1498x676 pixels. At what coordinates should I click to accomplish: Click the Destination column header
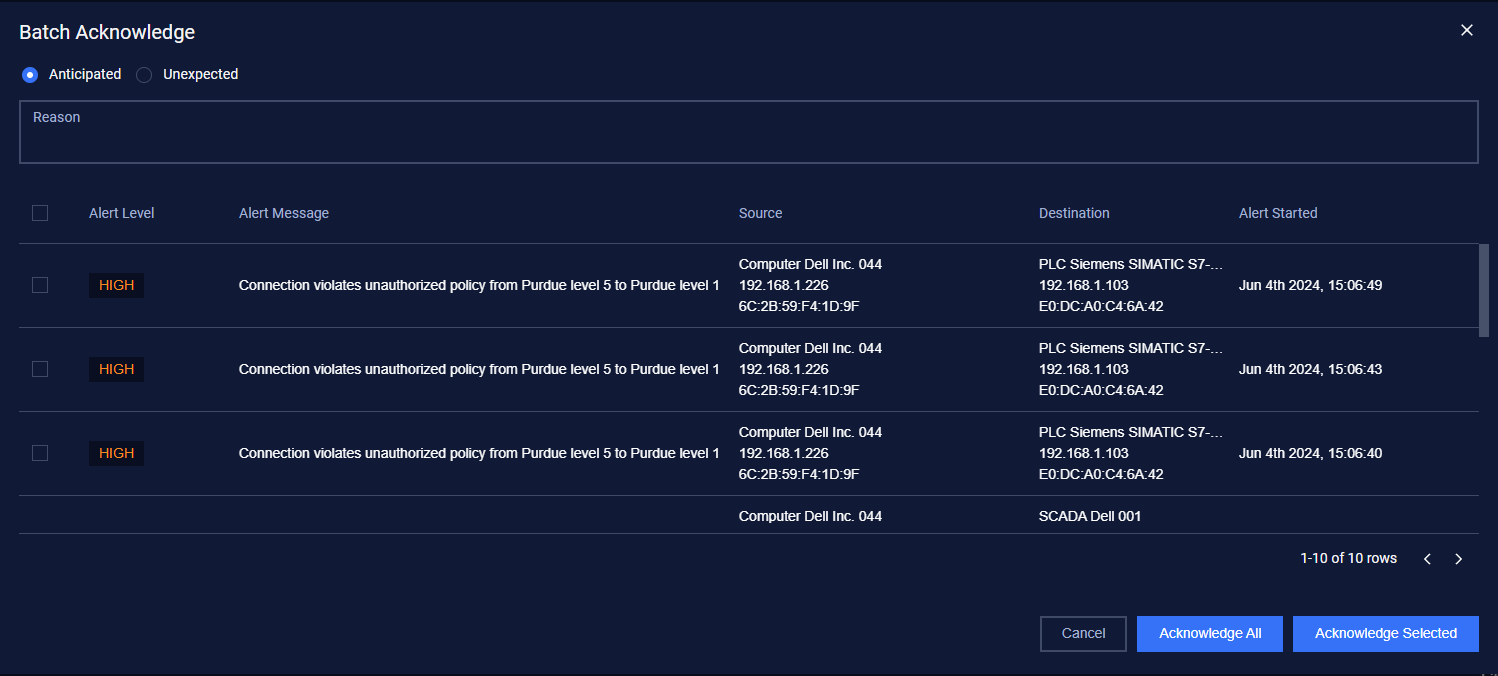[x=1074, y=213]
